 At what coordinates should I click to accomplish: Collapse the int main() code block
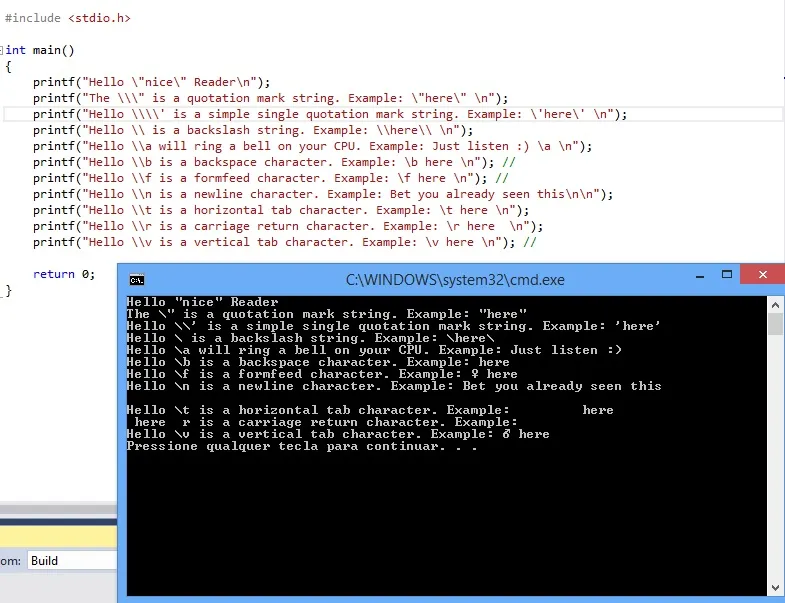(x=2, y=50)
